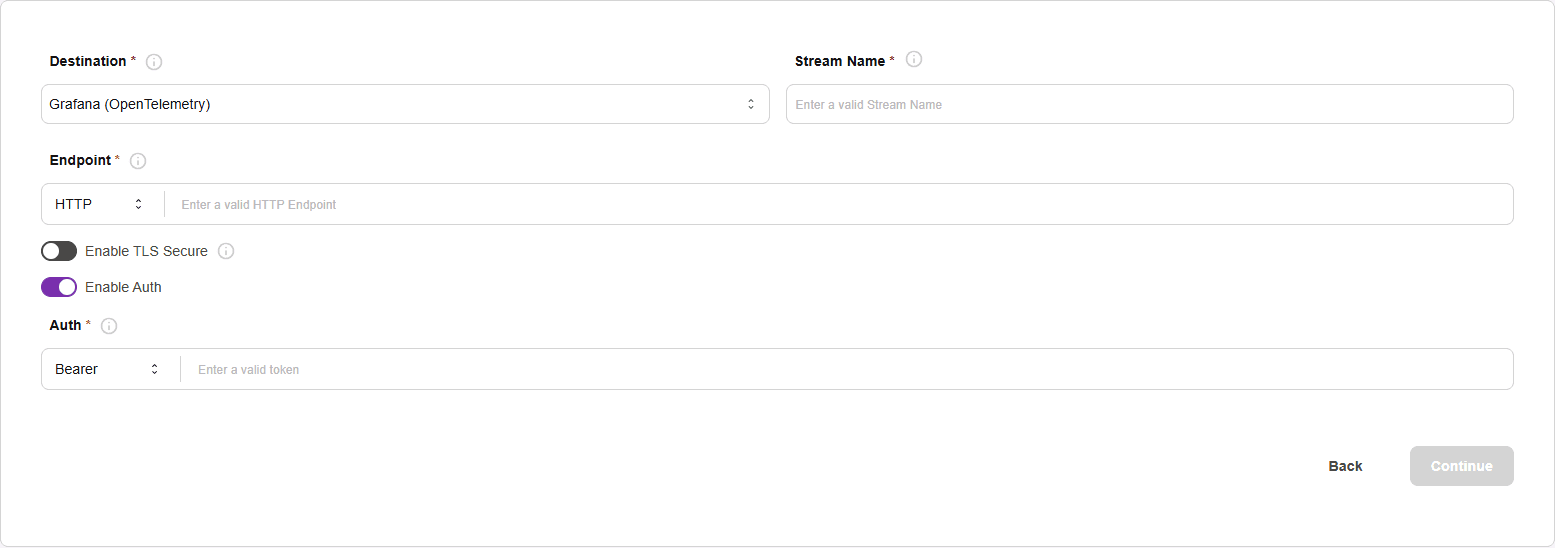Show the Endpoint field info tooltip icon
The height and width of the screenshot is (548, 1555).
[x=138, y=161]
